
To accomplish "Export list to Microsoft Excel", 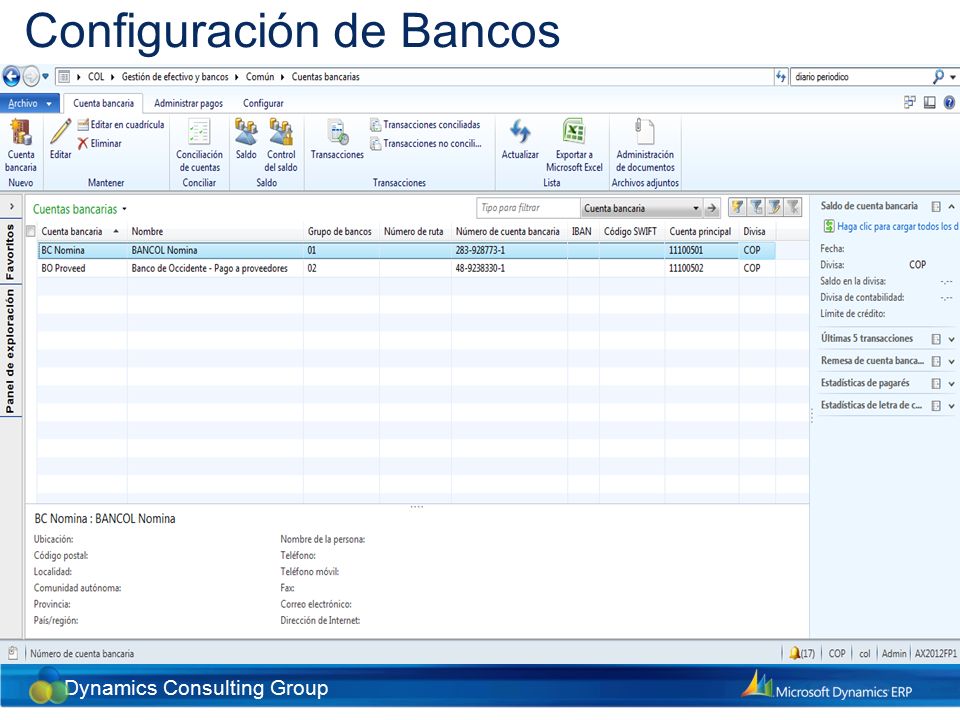I will click(x=574, y=146).
